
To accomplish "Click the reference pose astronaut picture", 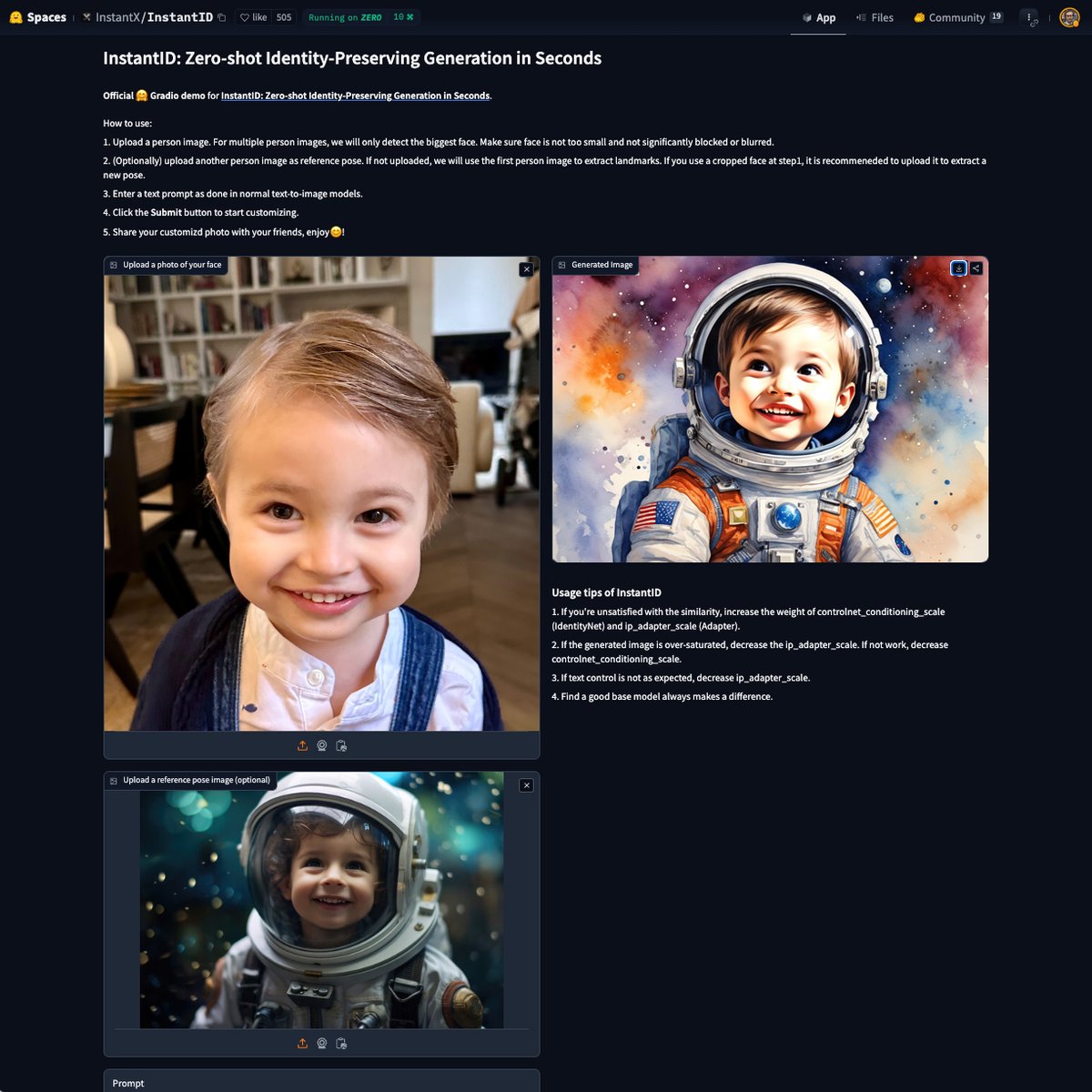I will [x=321, y=901].
